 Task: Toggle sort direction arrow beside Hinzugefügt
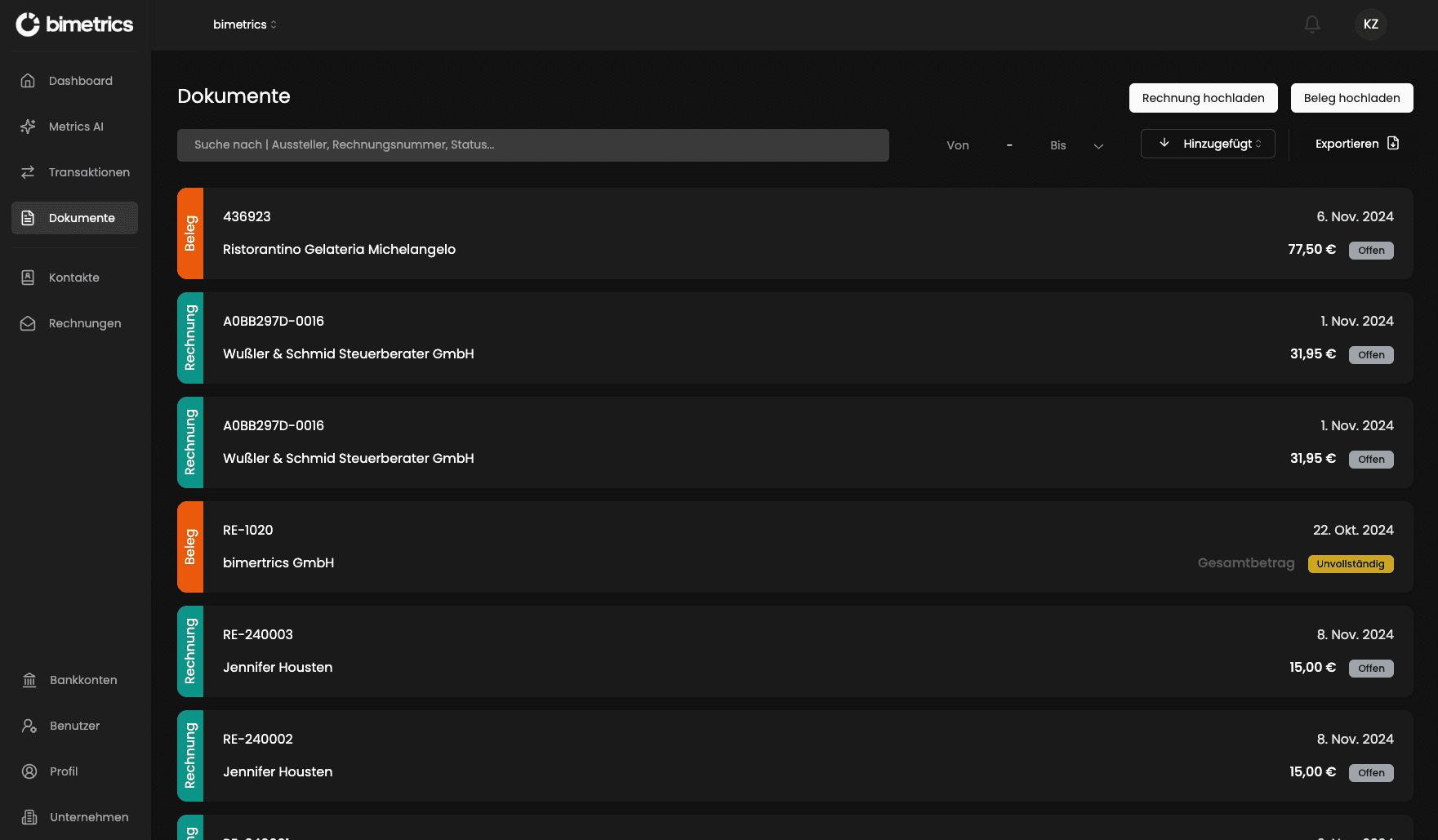(x=1164, y=144)
